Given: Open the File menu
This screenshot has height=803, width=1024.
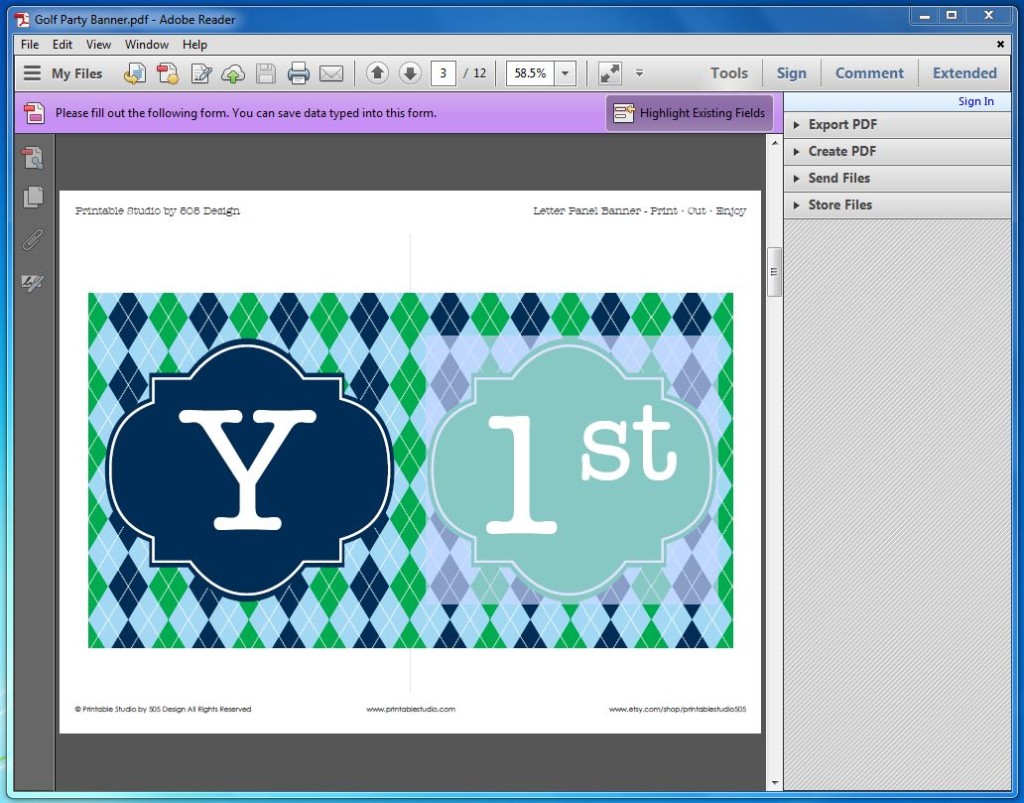Looking at the screenshot, I should click(30, 44).
